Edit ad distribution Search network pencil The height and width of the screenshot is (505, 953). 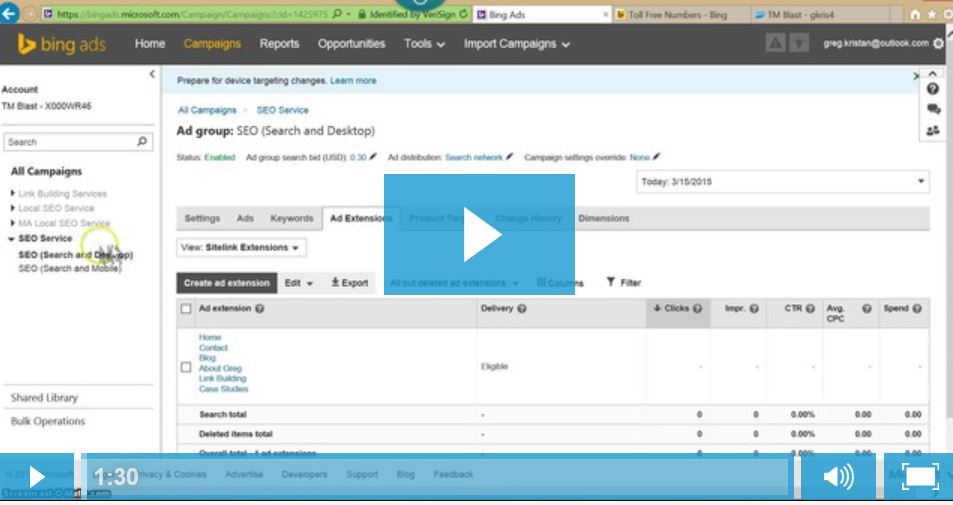pos(509,157)
